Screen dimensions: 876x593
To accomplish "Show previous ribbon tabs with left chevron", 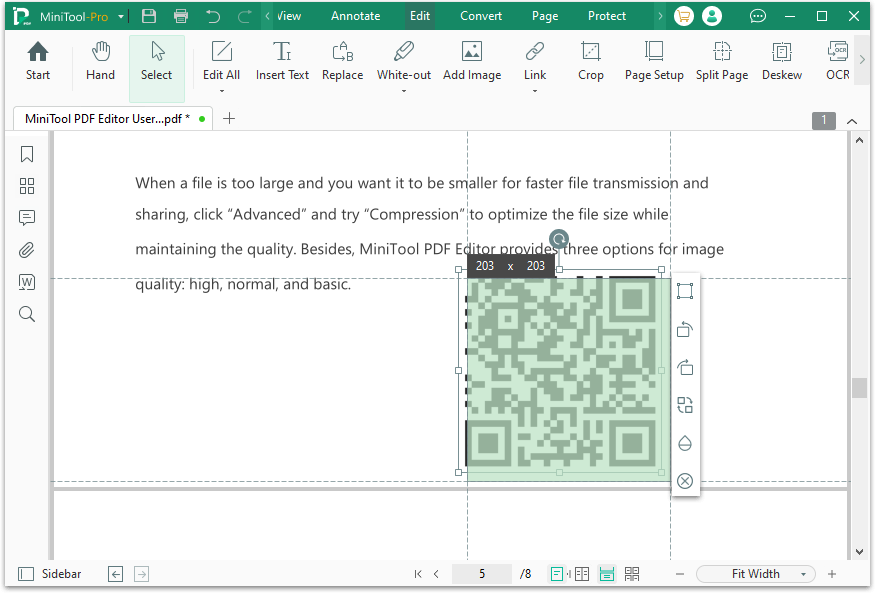I will pos(268,16).
